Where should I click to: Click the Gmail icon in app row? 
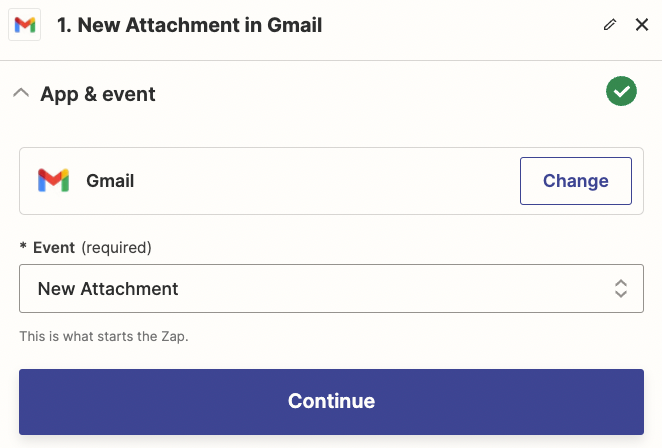[53, 181]
